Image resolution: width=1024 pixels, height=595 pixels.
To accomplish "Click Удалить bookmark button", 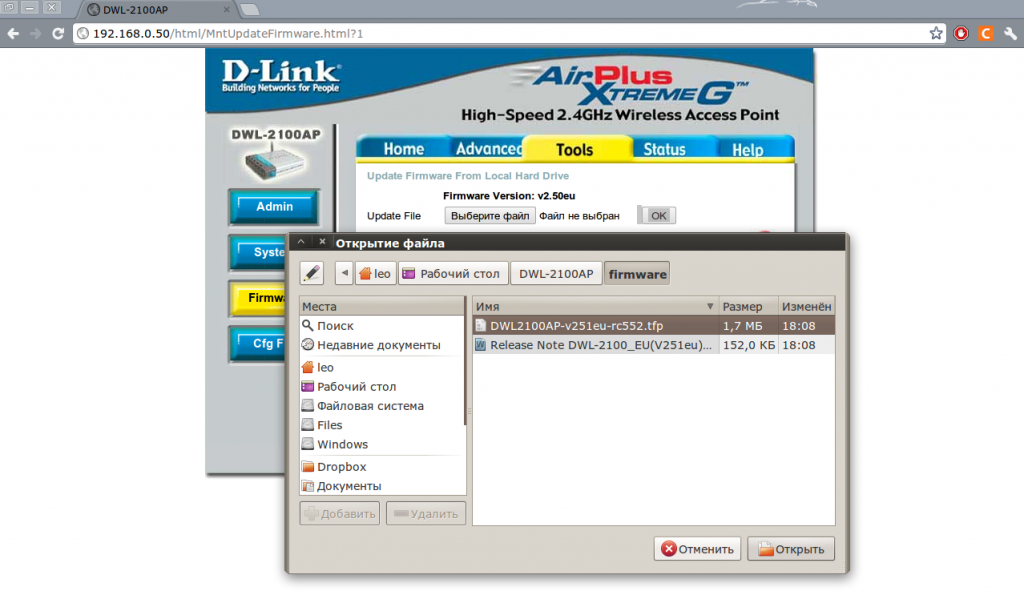I will 426,513.
